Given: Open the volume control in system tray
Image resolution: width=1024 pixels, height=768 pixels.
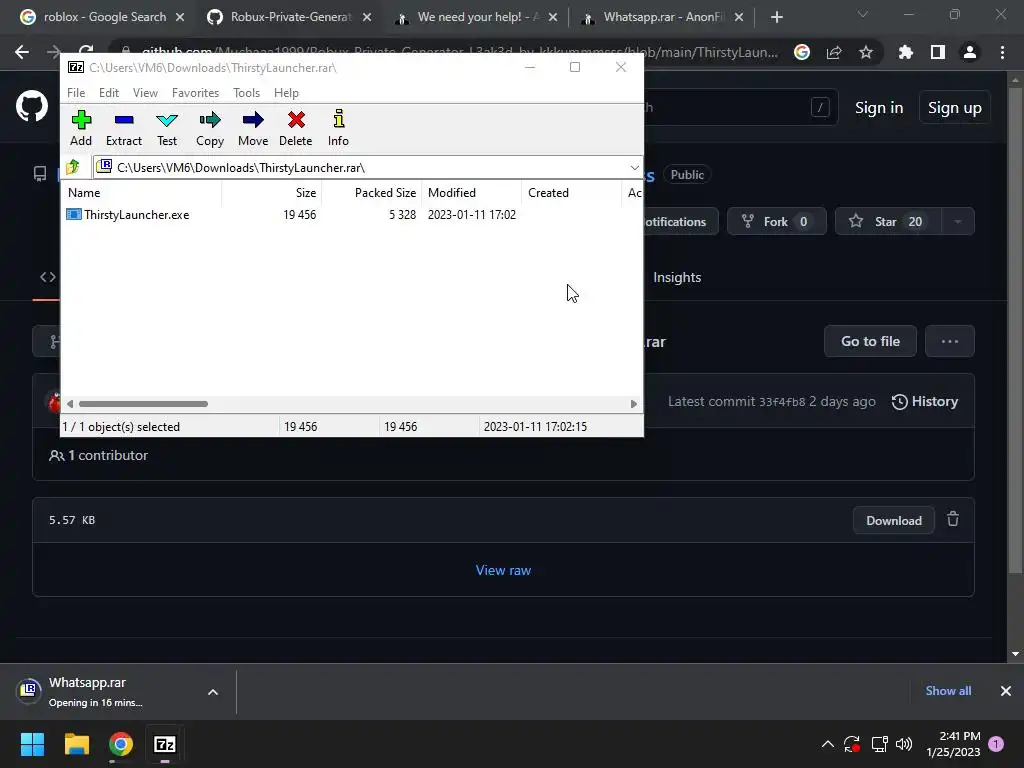Looking at the screenshot, I should tap(904, 744).
